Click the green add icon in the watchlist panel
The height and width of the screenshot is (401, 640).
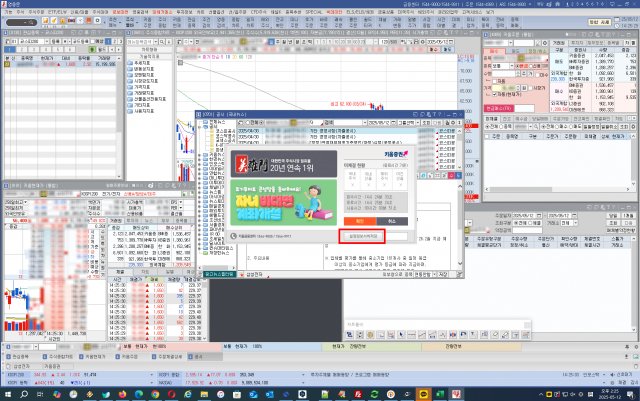click(x=92, y=49)
